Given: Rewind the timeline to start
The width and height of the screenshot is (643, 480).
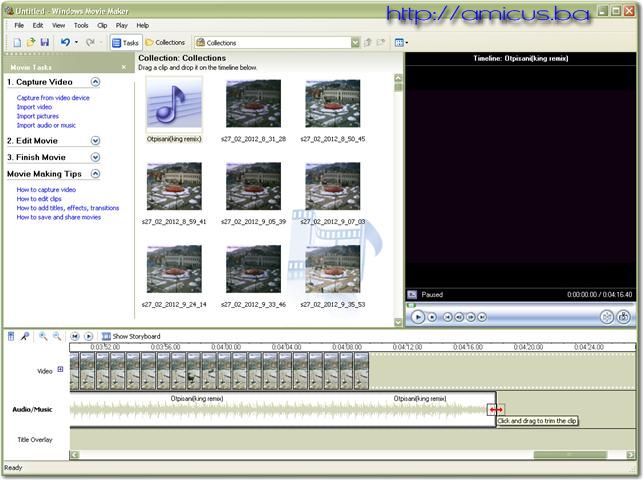Looking at the screenshot, I should (75, 336).
